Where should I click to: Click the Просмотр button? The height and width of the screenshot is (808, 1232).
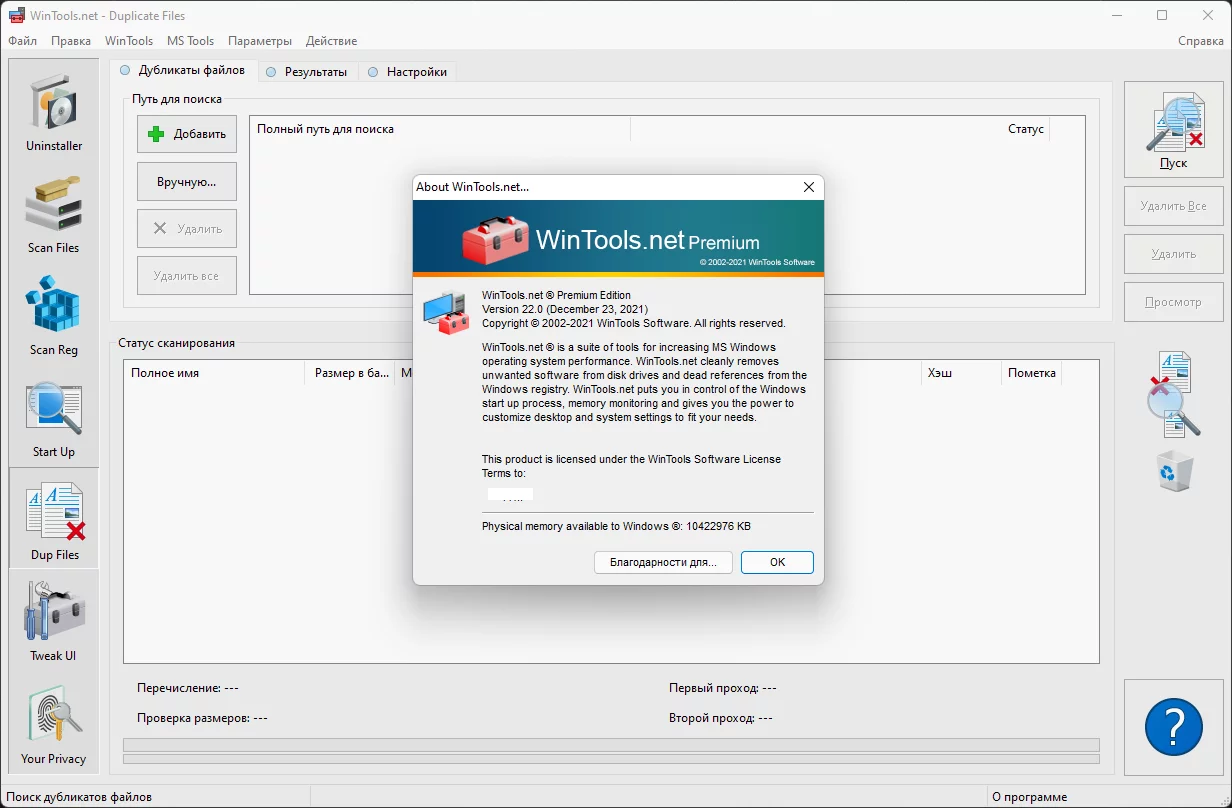pyautogui.click(x=1174, y=302)
